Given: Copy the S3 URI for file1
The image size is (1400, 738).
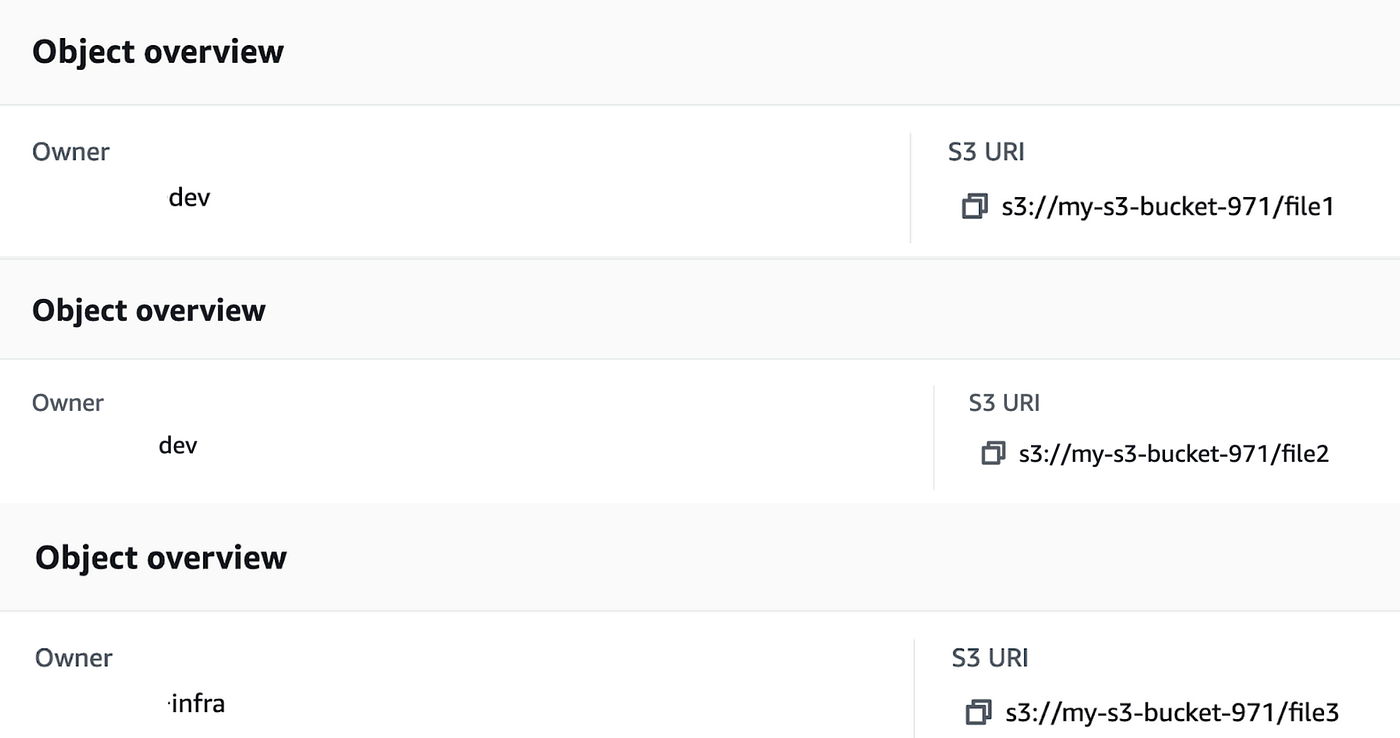Looking at the screenshot, I should 974,207.
